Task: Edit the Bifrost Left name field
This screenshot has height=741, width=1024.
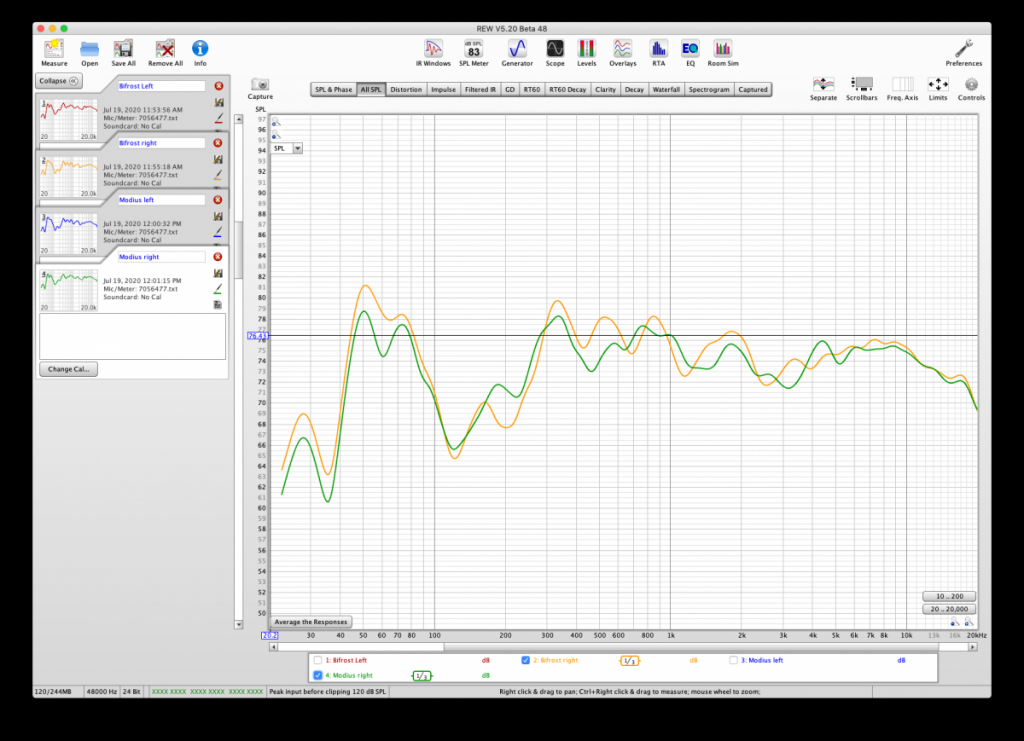Action: [161, 86]
